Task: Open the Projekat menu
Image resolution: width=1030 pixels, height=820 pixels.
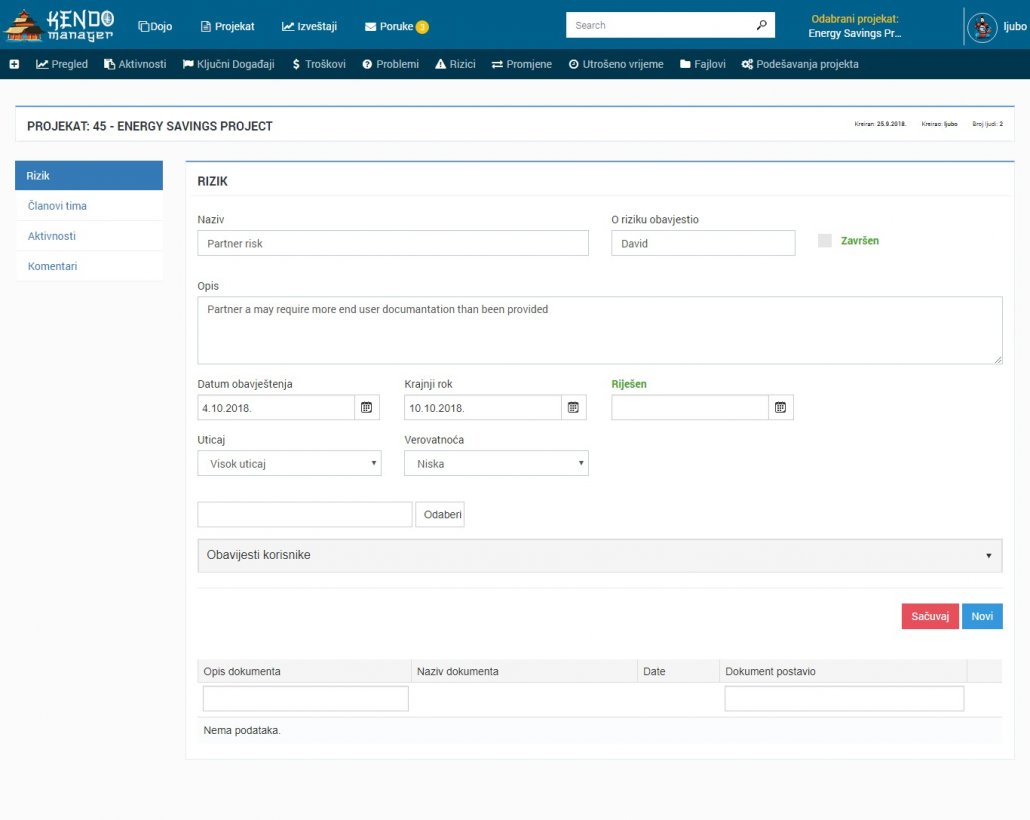Action: (227, 26)
